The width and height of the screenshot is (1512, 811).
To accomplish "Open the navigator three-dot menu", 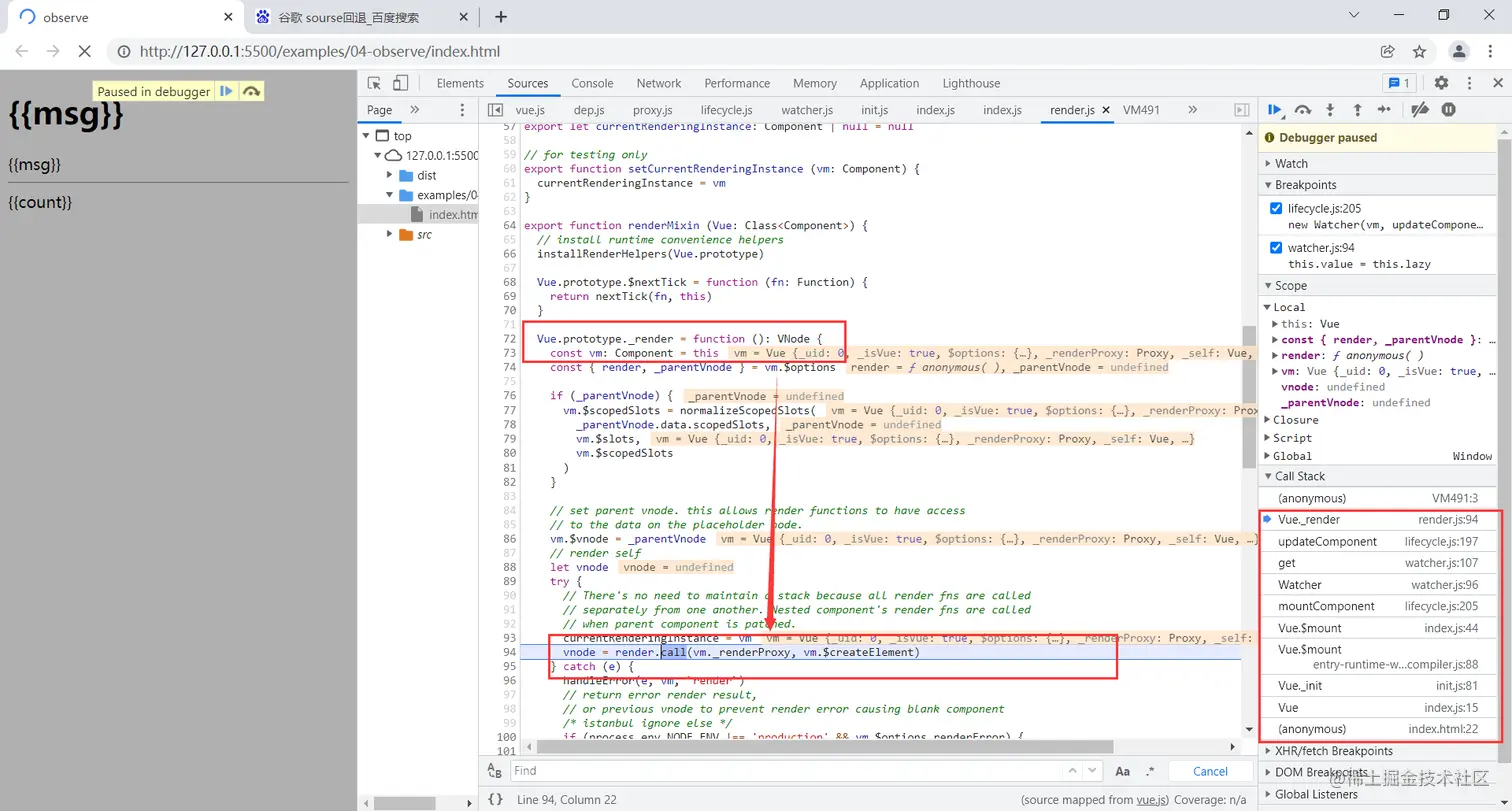I will point(462,110).
